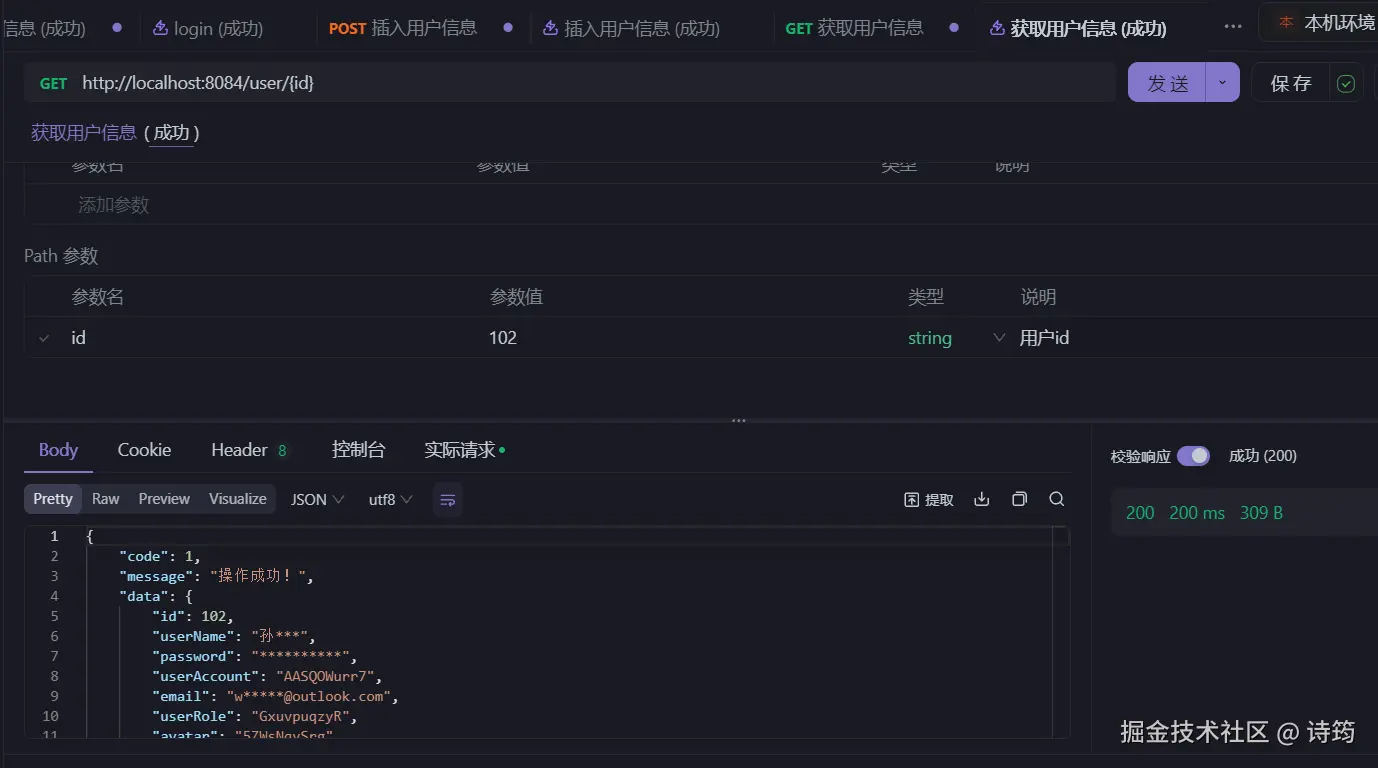Viewport: 1378px width, 768px height.
Task: Click the "code": 1 JSON line
Action: (160, 556)
